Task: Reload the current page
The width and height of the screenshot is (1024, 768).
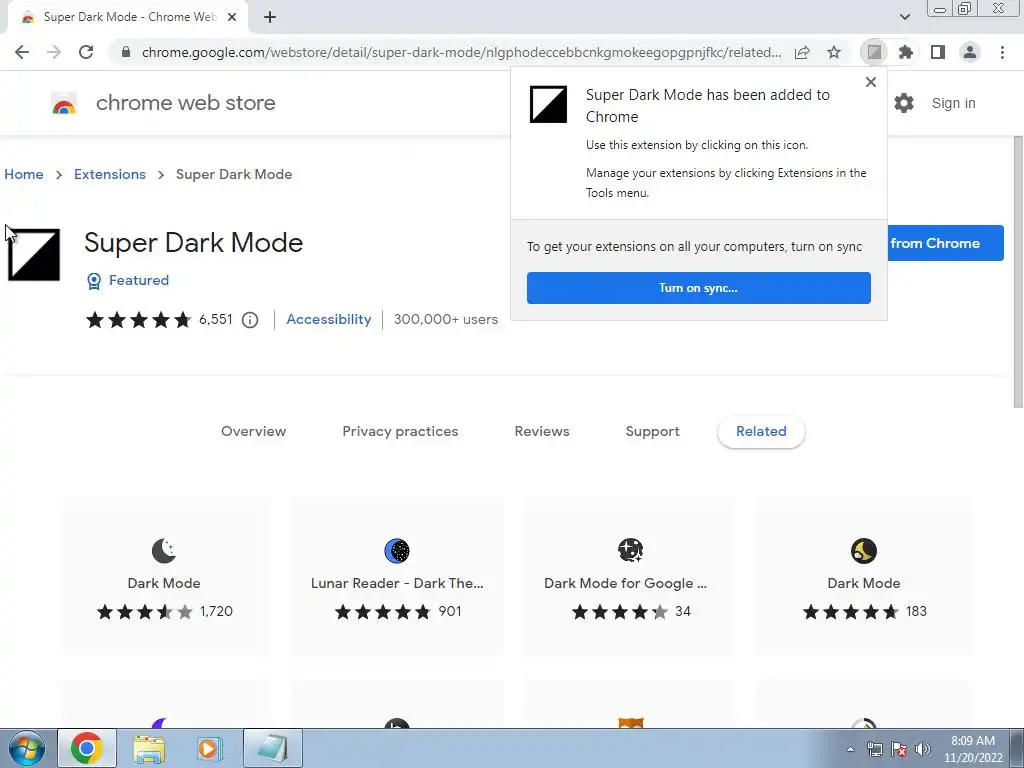Action: tap(86, 52)
